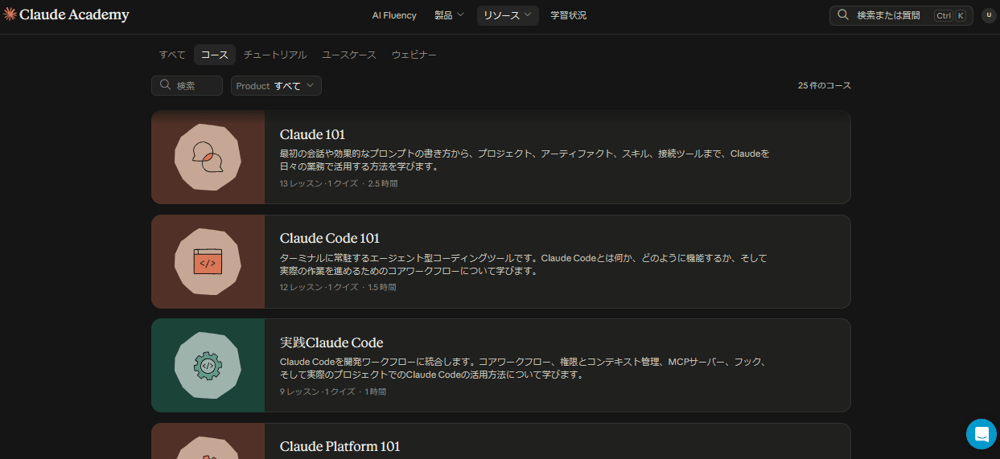The image size is (1000, 459).
Task: Click the Ctrl K shortcut badge
Action: tap(950, 15)
